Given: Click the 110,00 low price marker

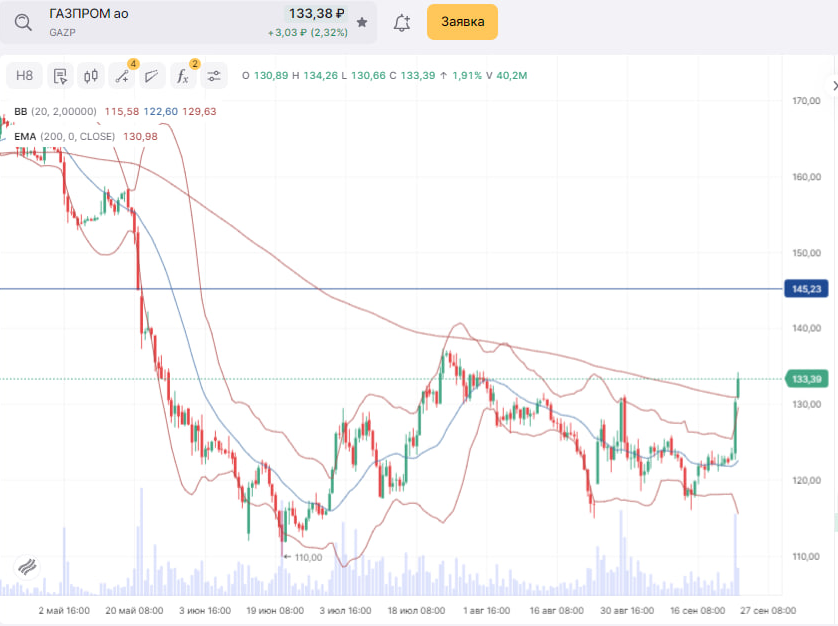Looking at the screenshot, I should tap(303, 557).
